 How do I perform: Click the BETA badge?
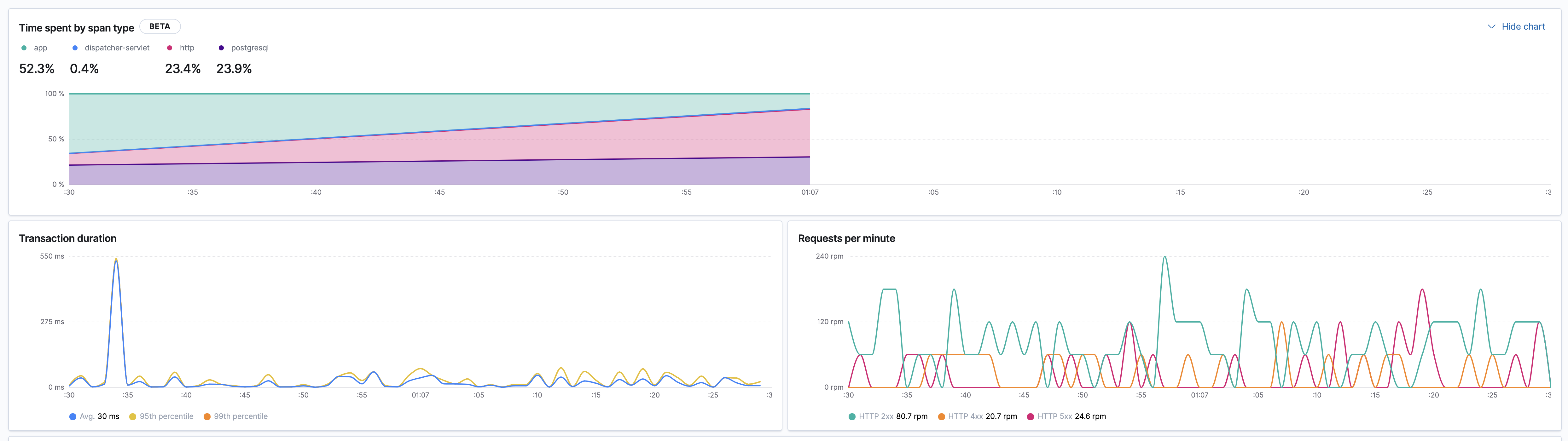coord(160,27)
